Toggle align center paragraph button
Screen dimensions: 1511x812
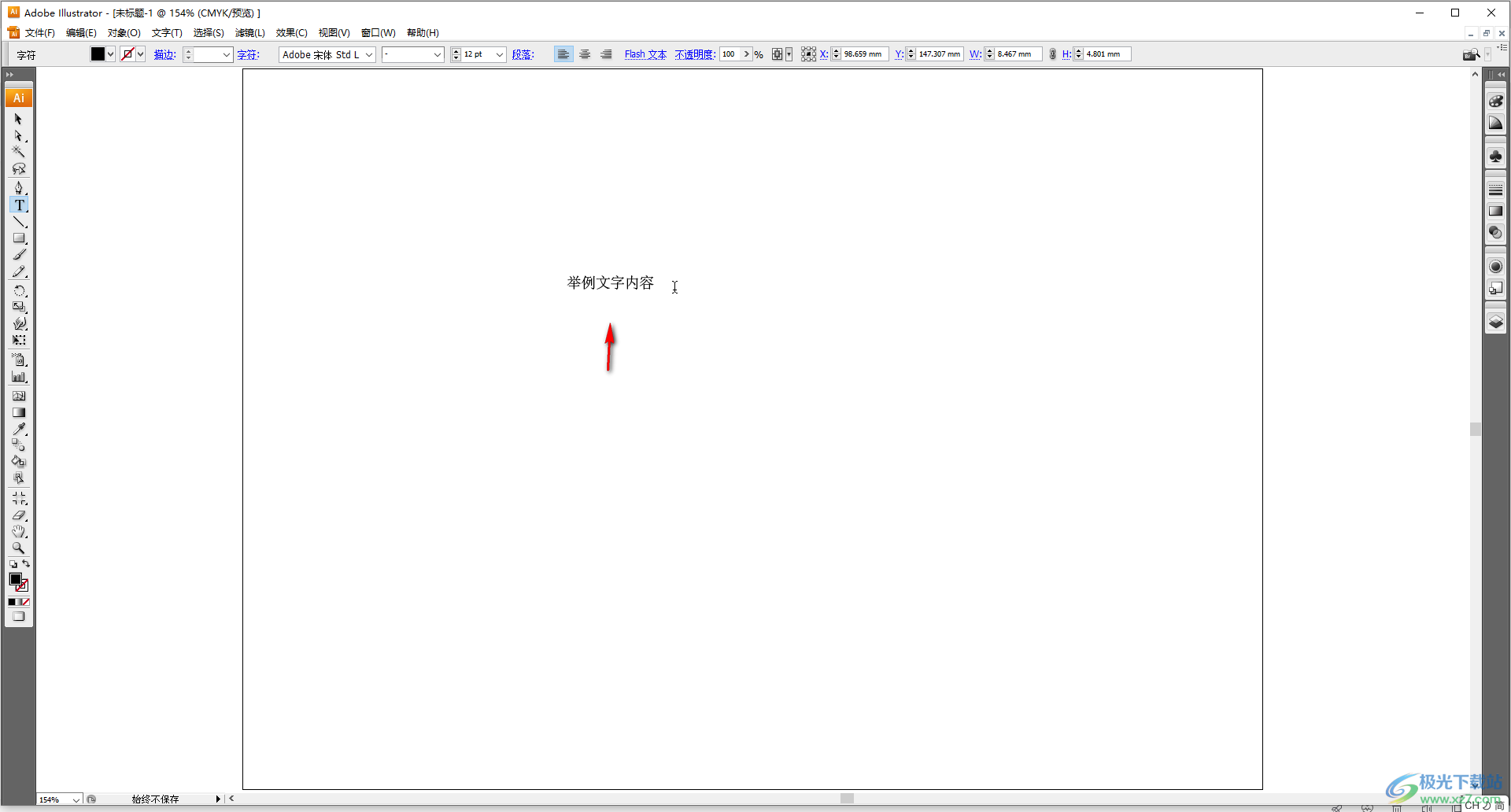(x=585, y=54)
